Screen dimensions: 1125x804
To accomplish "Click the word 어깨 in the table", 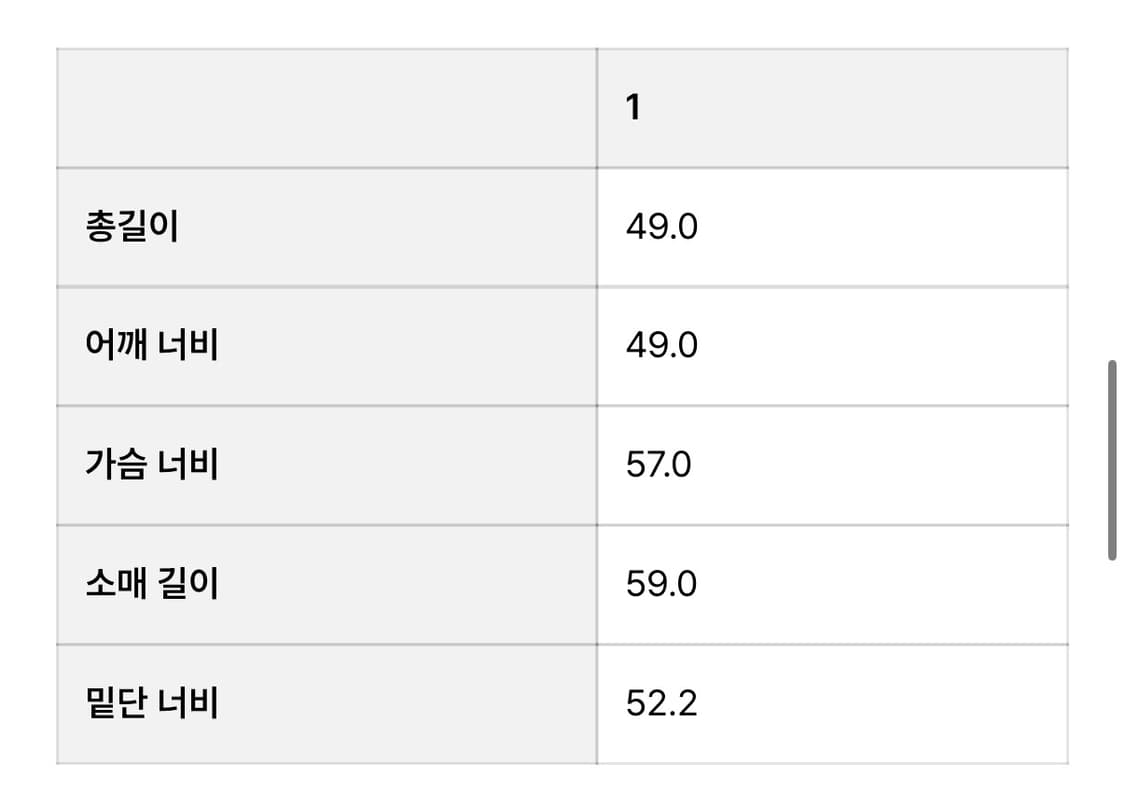I will [116, 346].
